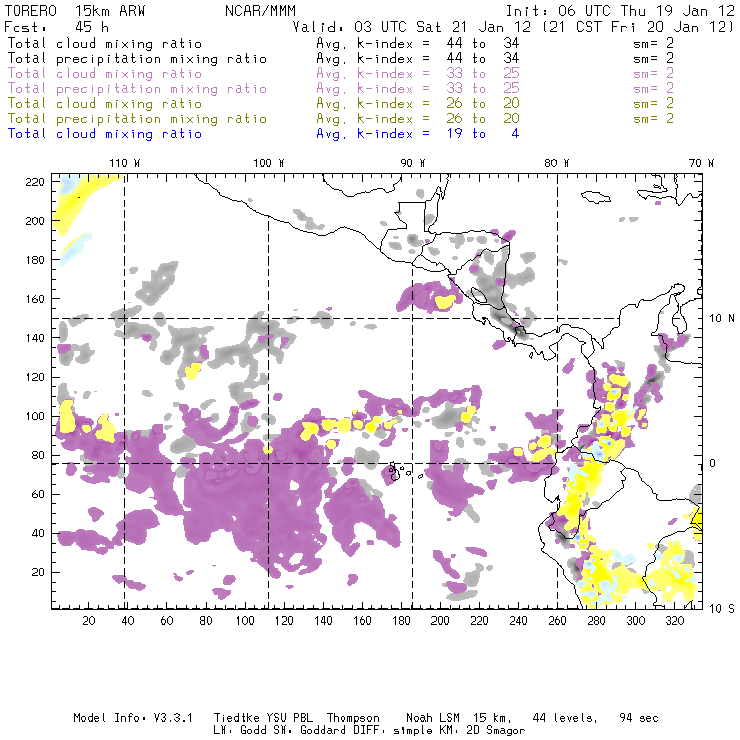
Task: Select the "Tiedtke" scheme name in the footer
Action: 237,718
